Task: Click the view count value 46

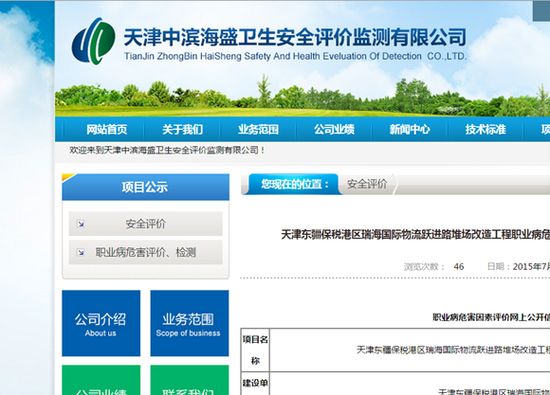Action: click(x=459, y=267)
